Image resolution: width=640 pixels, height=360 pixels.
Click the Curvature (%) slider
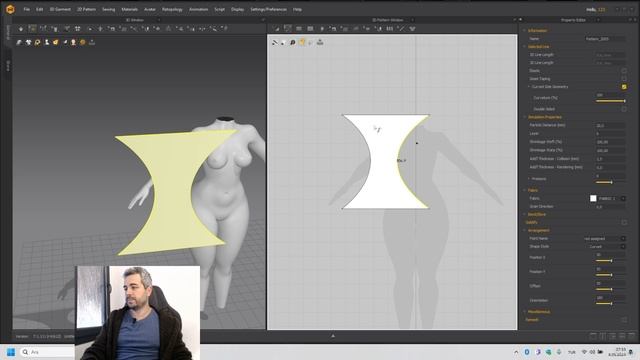point(610,101)
